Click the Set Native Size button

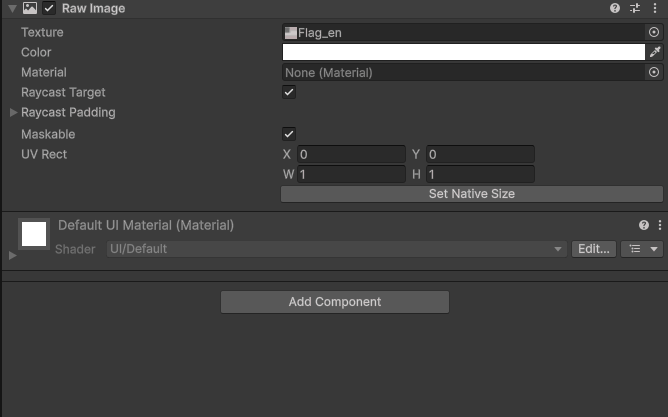[x=472, y=194]
